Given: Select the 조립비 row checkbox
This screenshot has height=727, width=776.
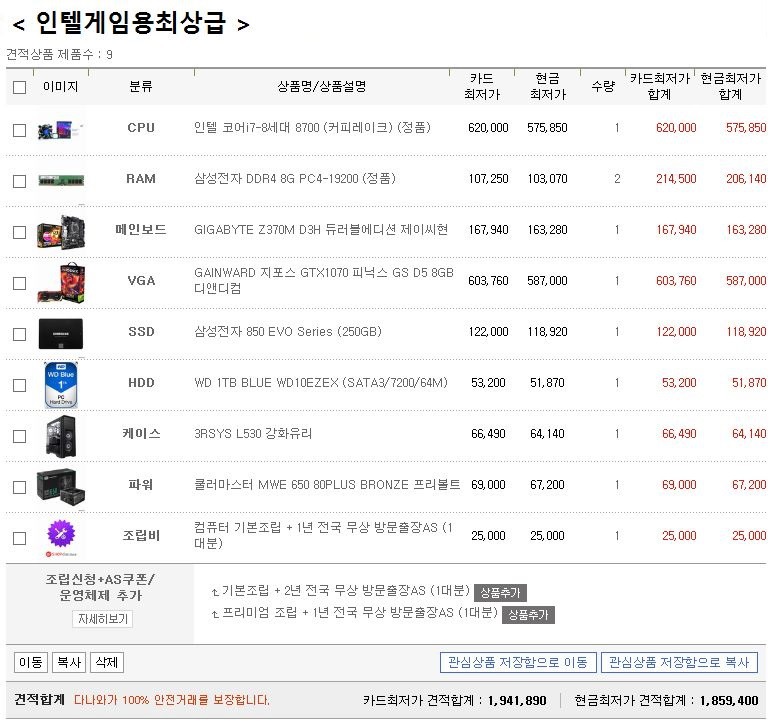Looking at the screenshot, I should pyautogui.click(x=19, y=538).
